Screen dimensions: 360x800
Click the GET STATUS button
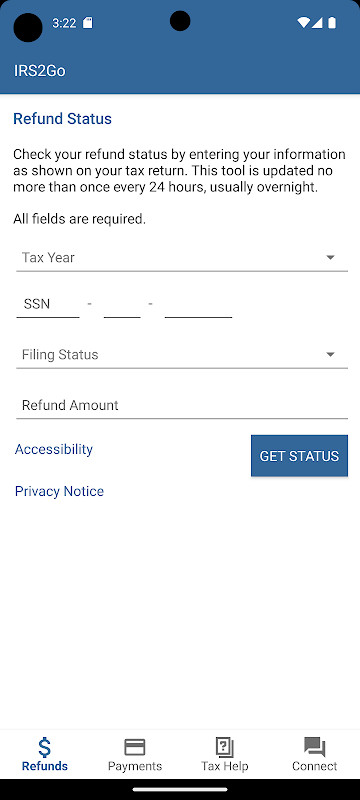point(299,456)
